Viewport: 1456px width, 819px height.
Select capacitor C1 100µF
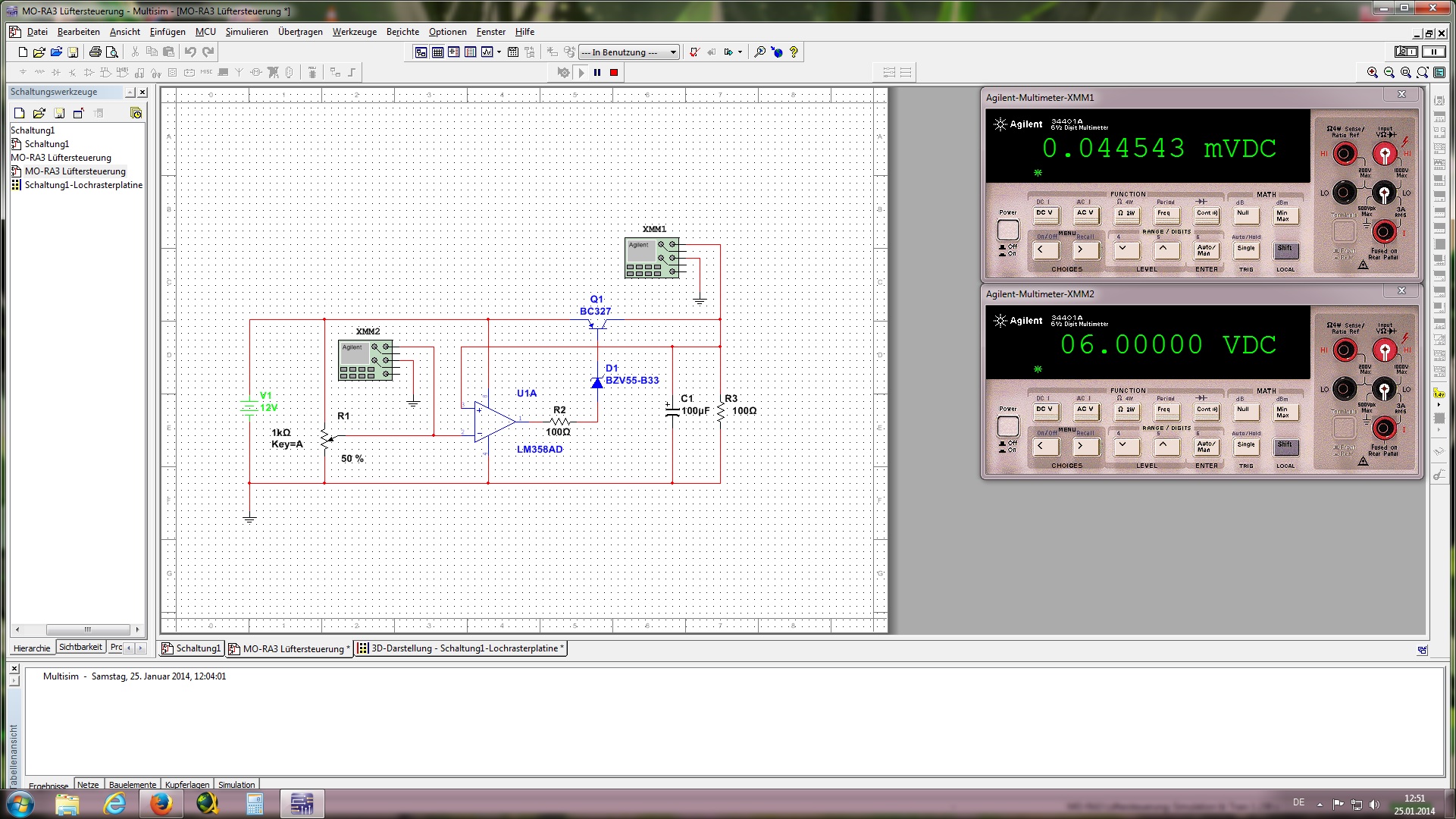tap(672, 411)
